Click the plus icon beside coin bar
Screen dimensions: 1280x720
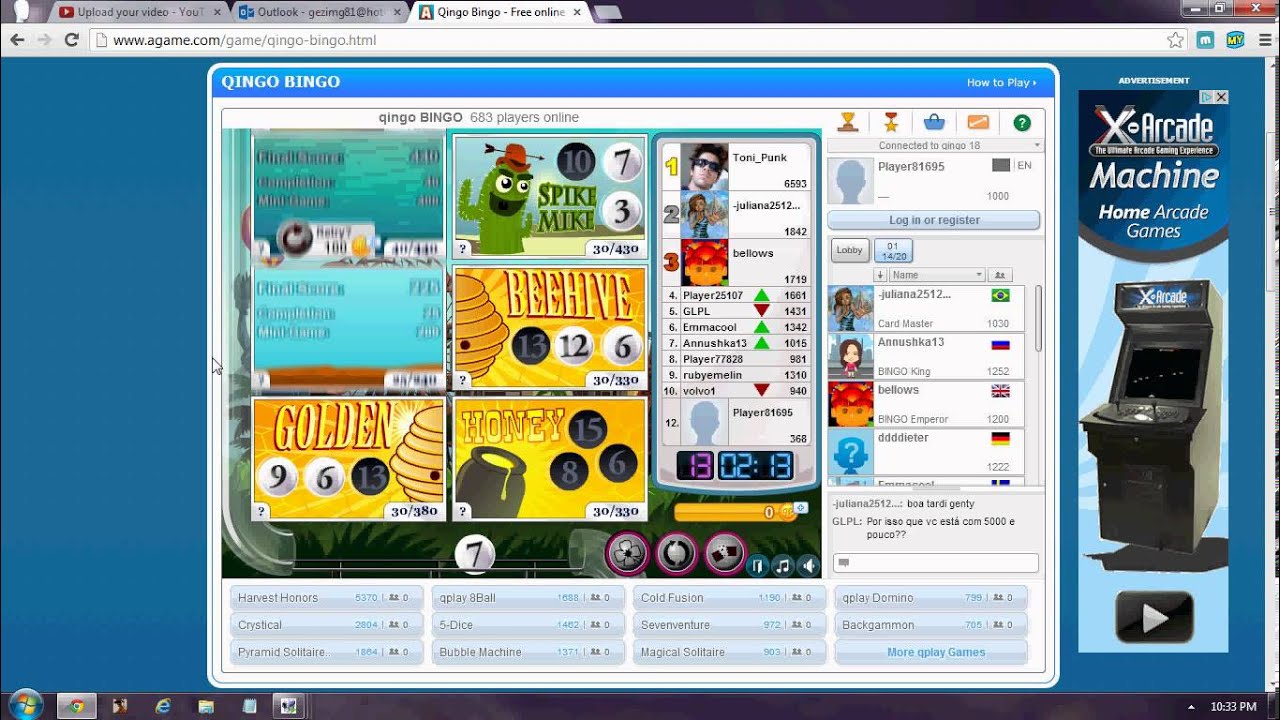(800, 508)
